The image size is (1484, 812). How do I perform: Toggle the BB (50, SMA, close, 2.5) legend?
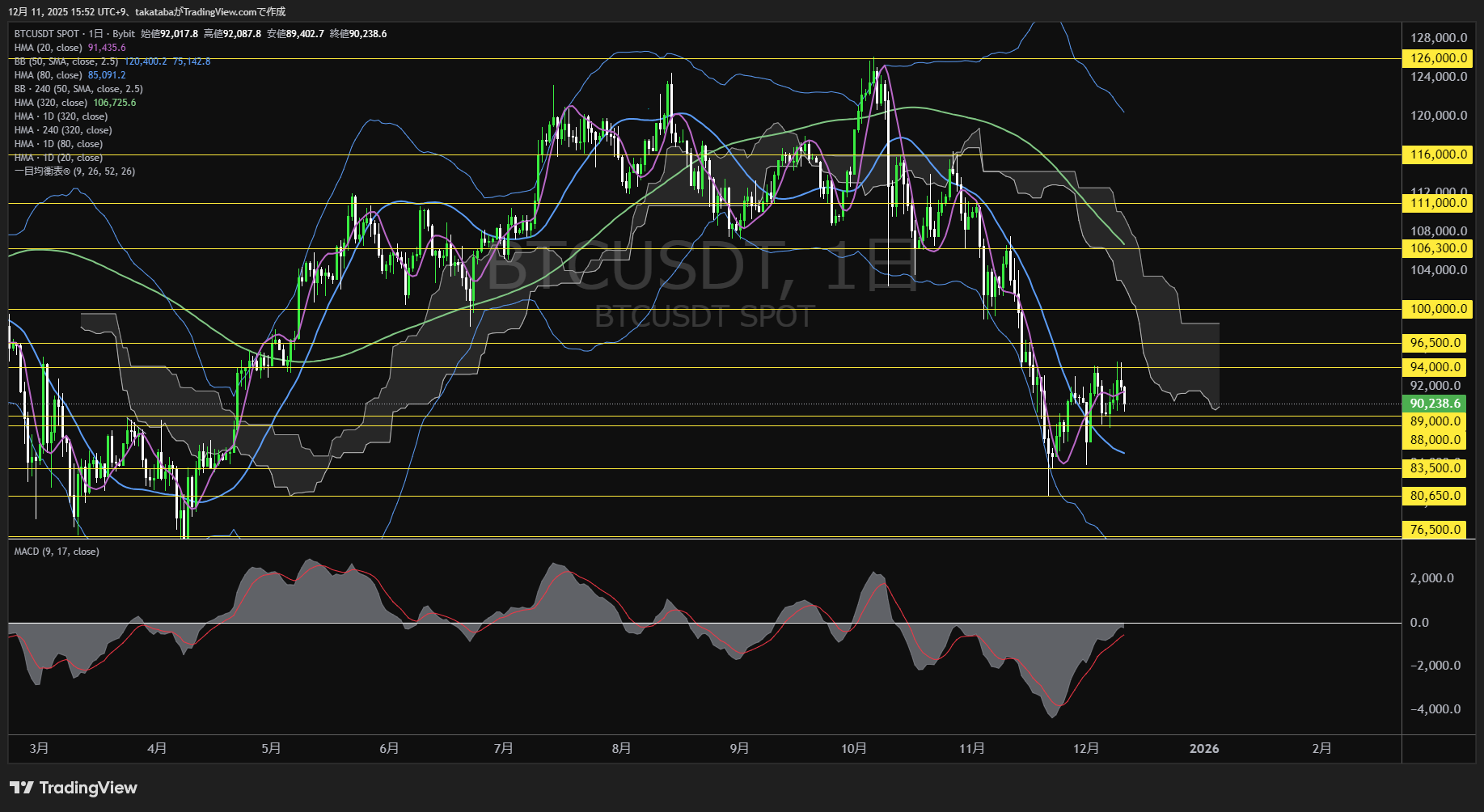tap(66, 61)
